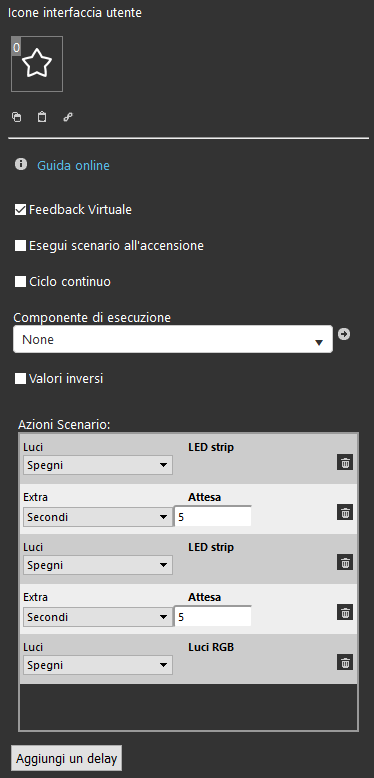Click the star icon thumbnail

[37, 64]
